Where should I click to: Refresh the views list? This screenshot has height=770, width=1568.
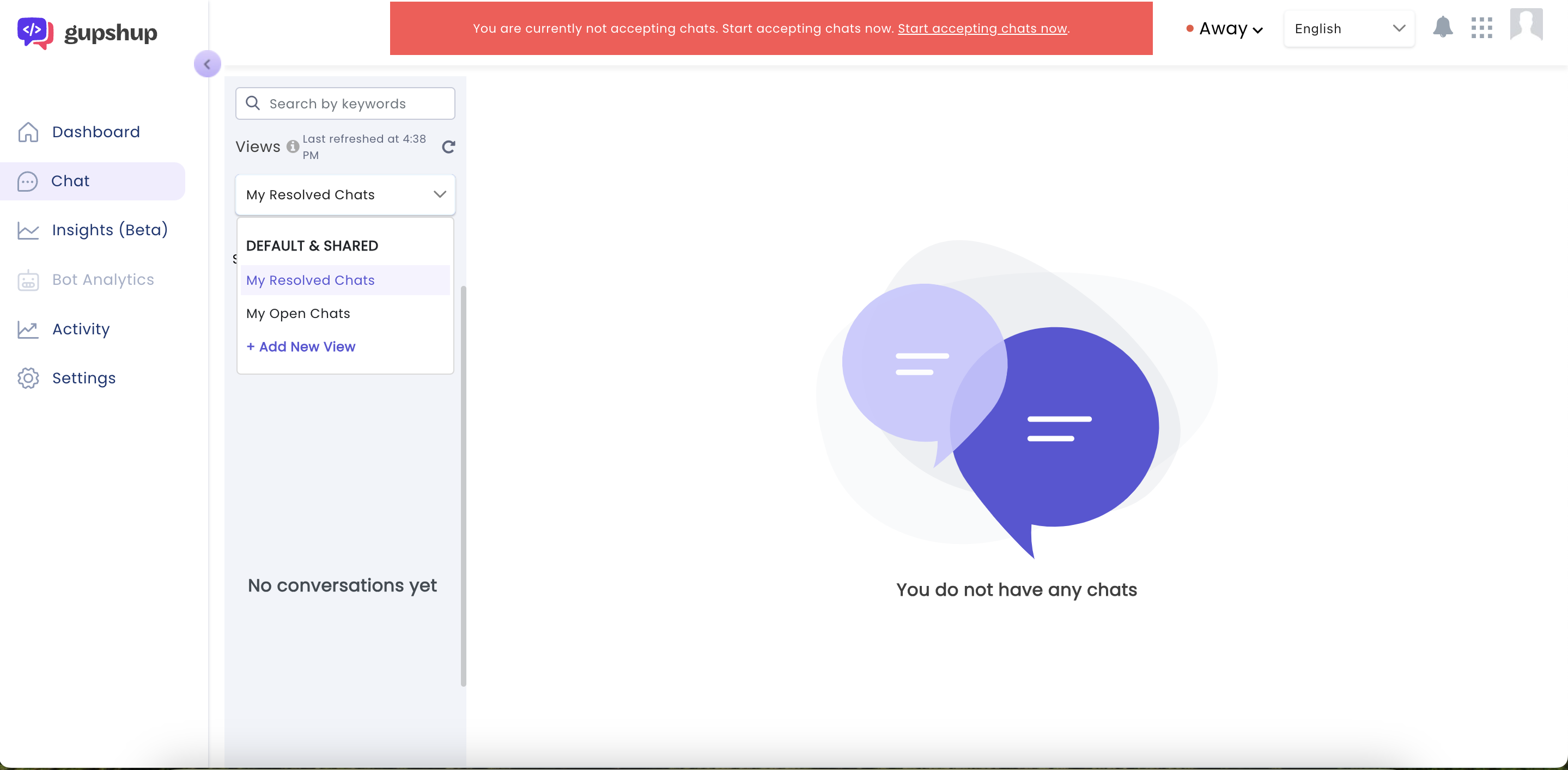point(448,146)
